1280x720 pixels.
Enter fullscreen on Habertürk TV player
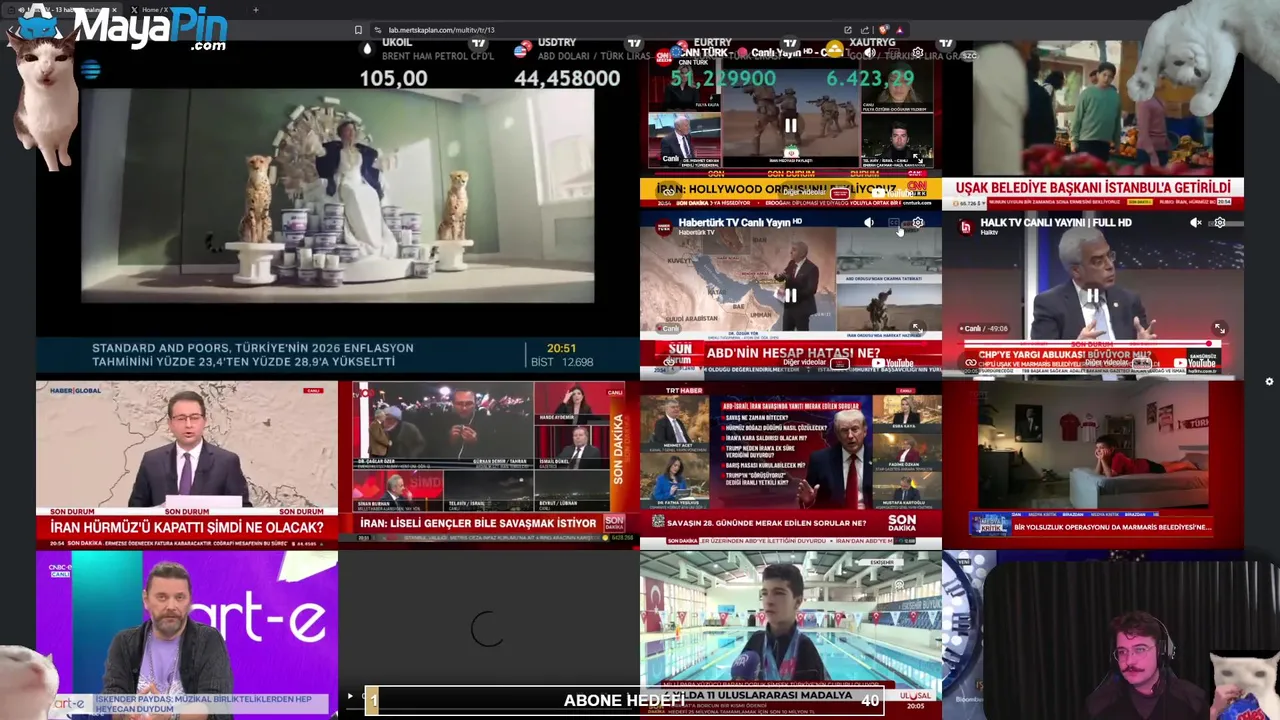pyautogui.click(x=918, y=328)
